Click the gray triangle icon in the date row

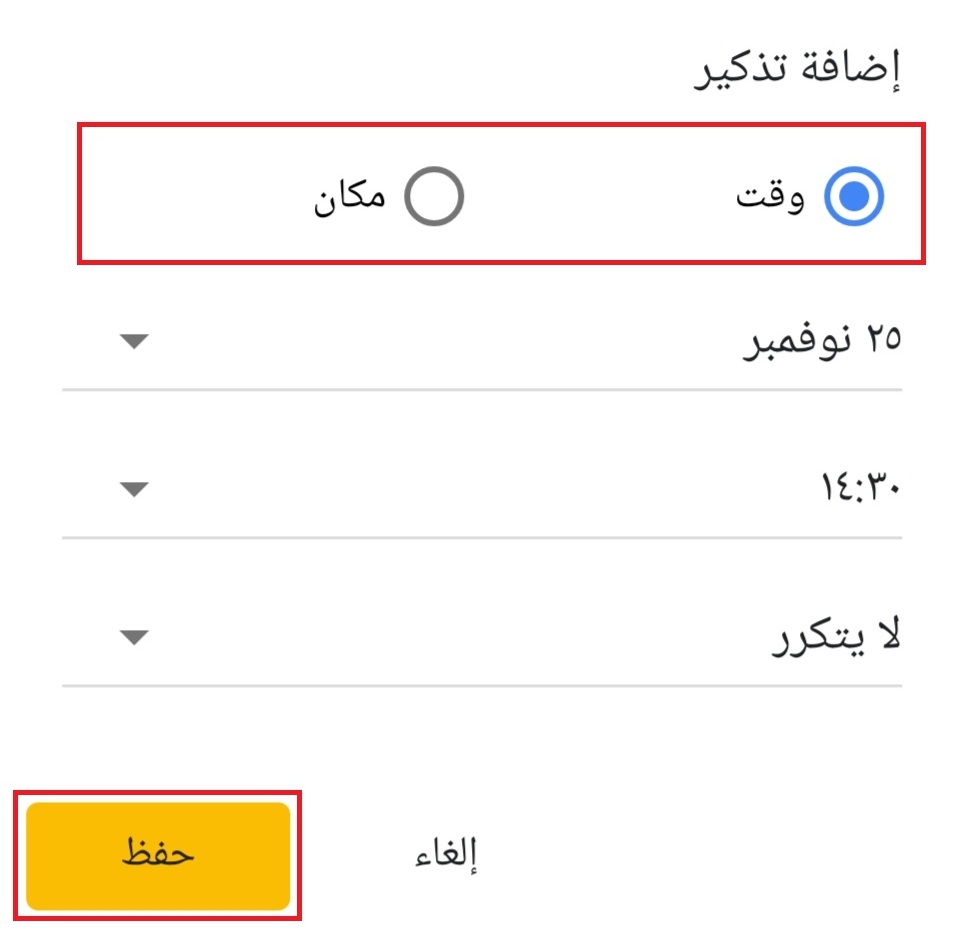point(133,342)
